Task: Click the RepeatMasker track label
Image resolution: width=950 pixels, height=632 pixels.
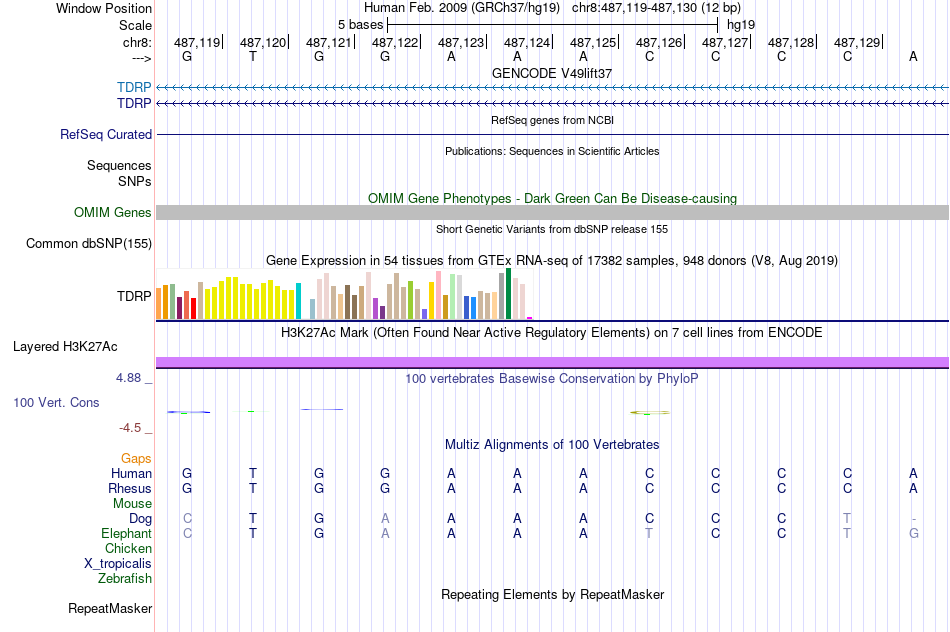Action: 110,608
